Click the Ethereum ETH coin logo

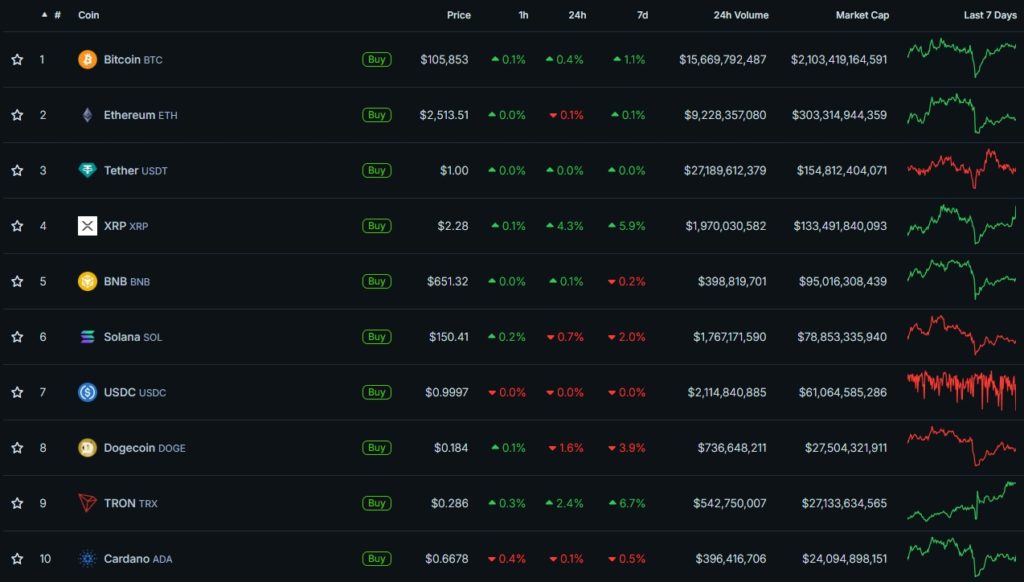click(89, 114)
